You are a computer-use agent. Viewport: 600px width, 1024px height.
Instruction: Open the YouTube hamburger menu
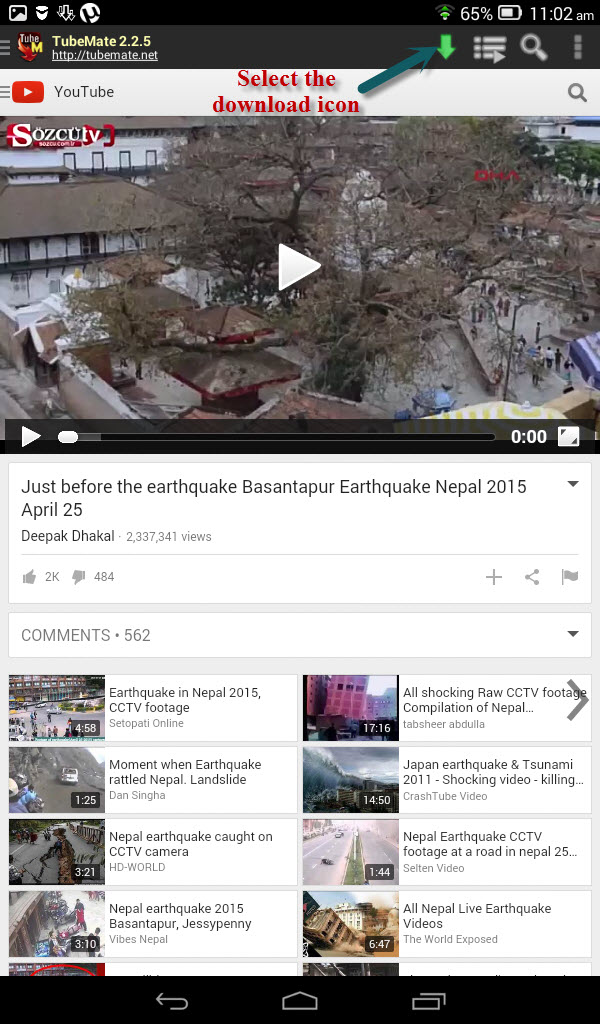(x=5, y=92)
